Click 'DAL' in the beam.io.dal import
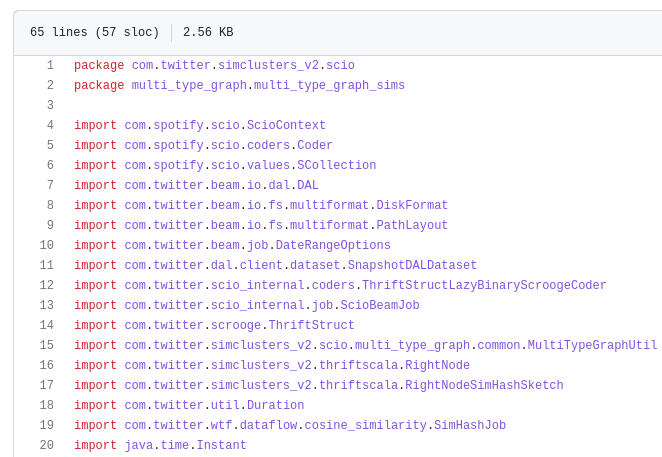 (308, 185)
